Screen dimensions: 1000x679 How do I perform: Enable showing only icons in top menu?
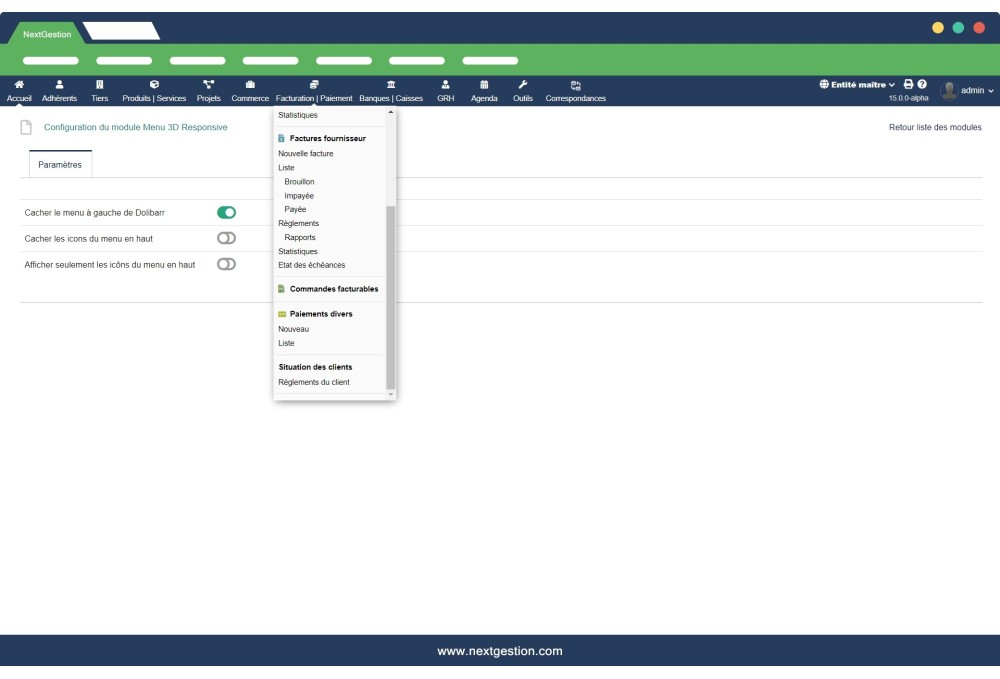pos(228,263)
